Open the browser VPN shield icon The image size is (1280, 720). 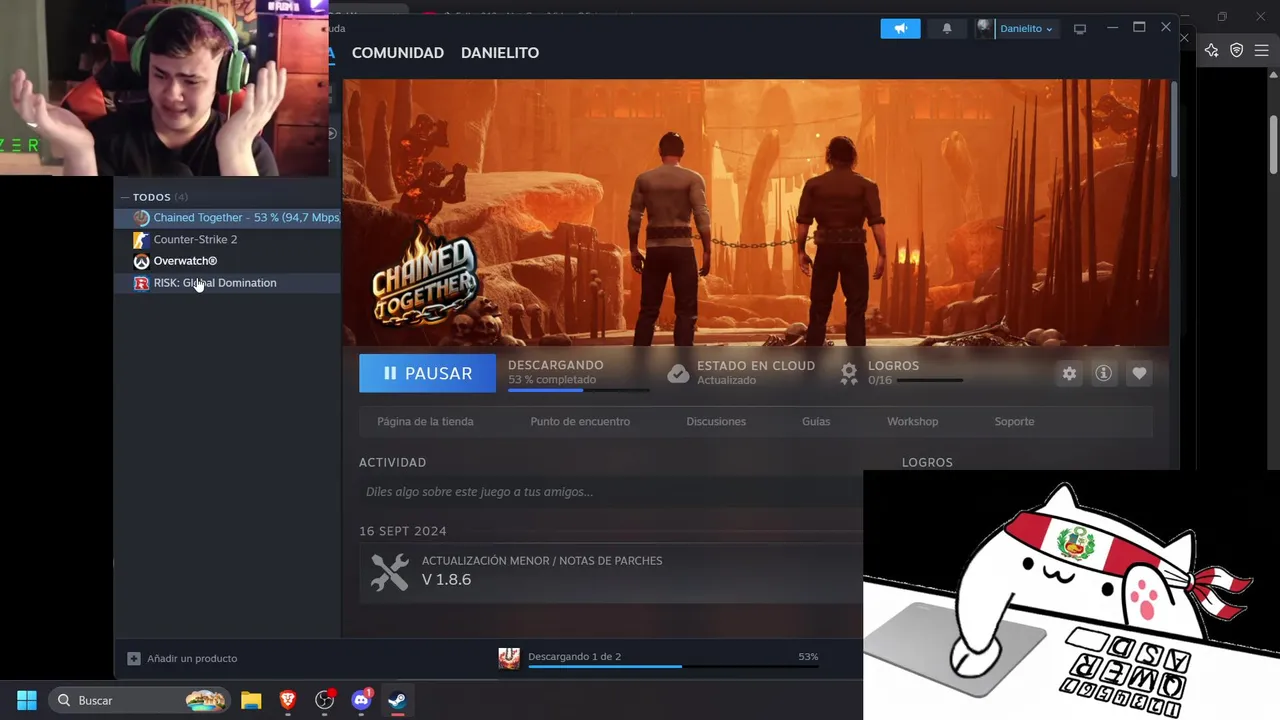coord(1237,50)
